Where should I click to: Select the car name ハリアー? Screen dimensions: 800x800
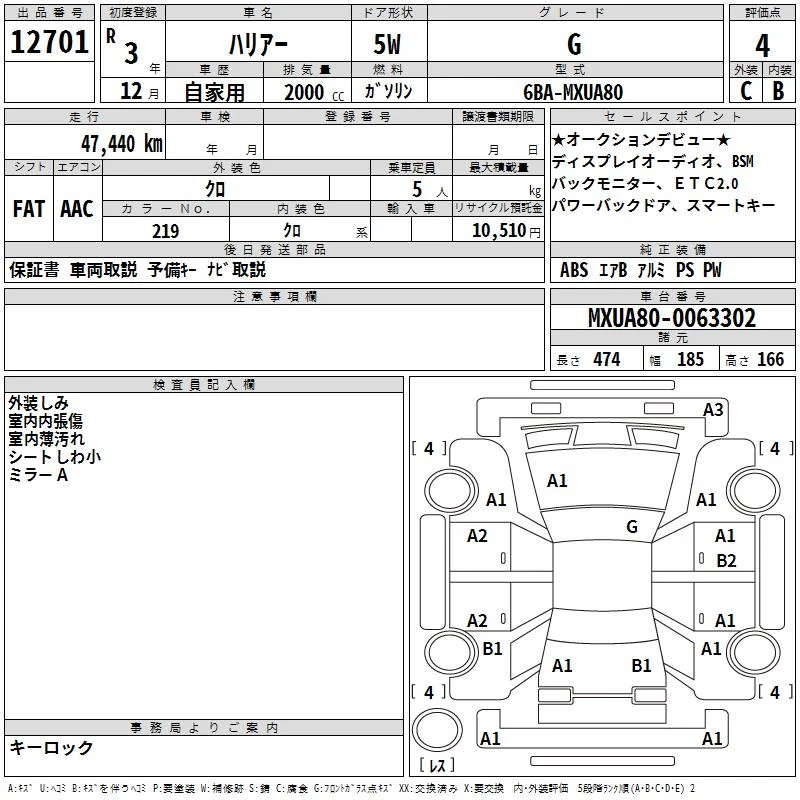coord(258,44)
